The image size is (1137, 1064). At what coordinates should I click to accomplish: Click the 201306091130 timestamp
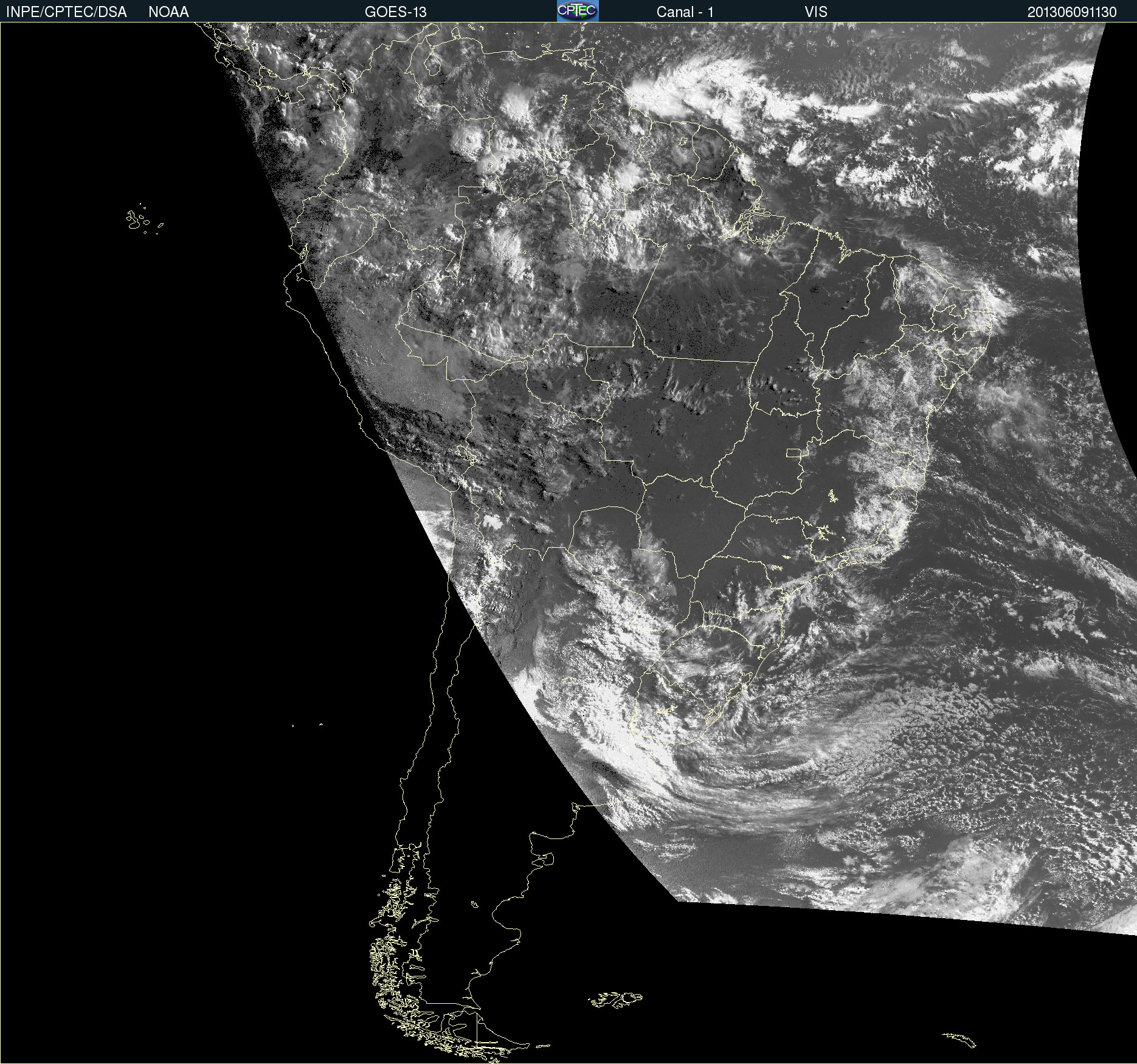point(1071,12)
